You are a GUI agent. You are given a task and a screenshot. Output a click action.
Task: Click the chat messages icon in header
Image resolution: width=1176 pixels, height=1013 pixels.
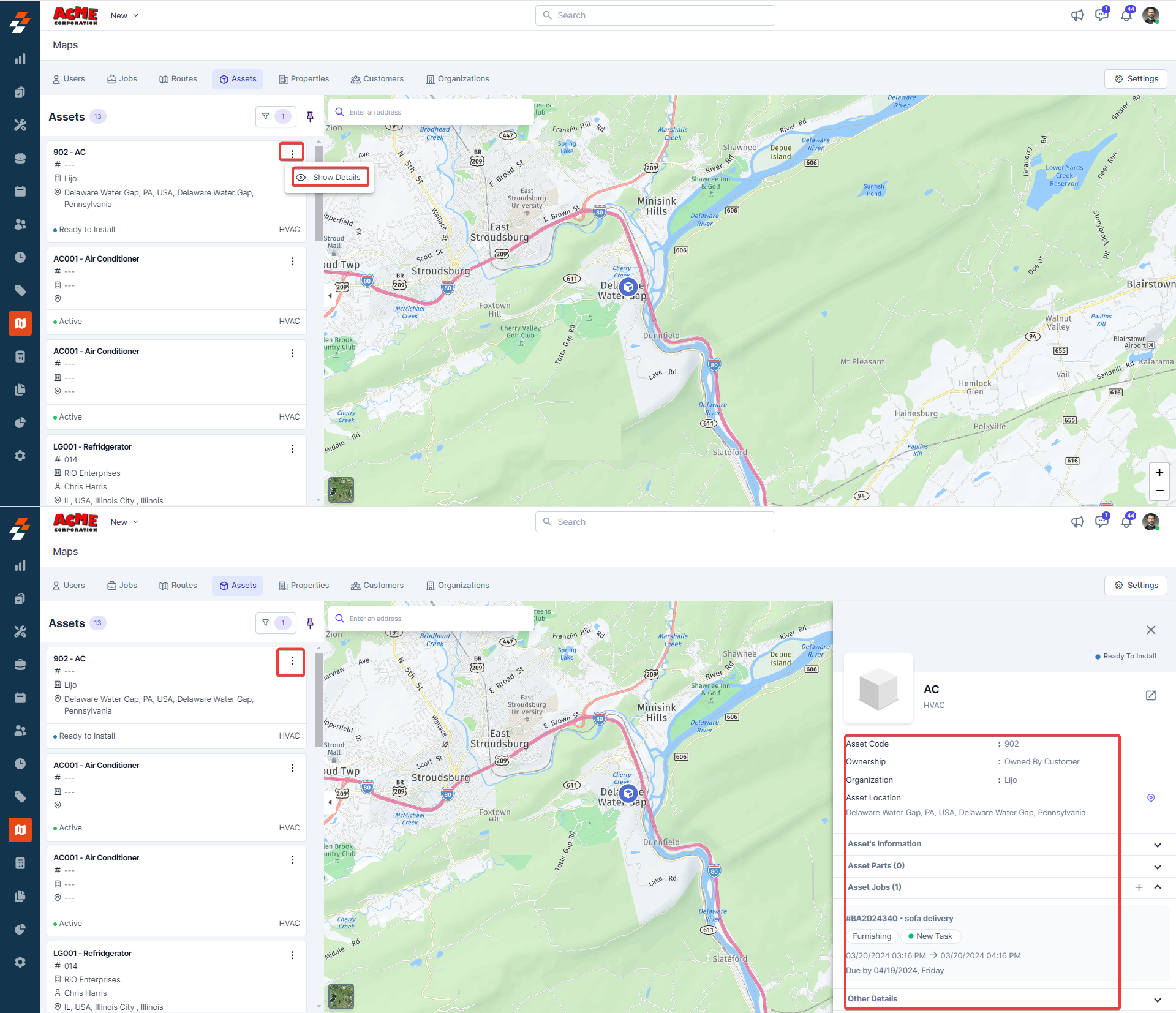pyautogui.click(x=1101, y=15)
